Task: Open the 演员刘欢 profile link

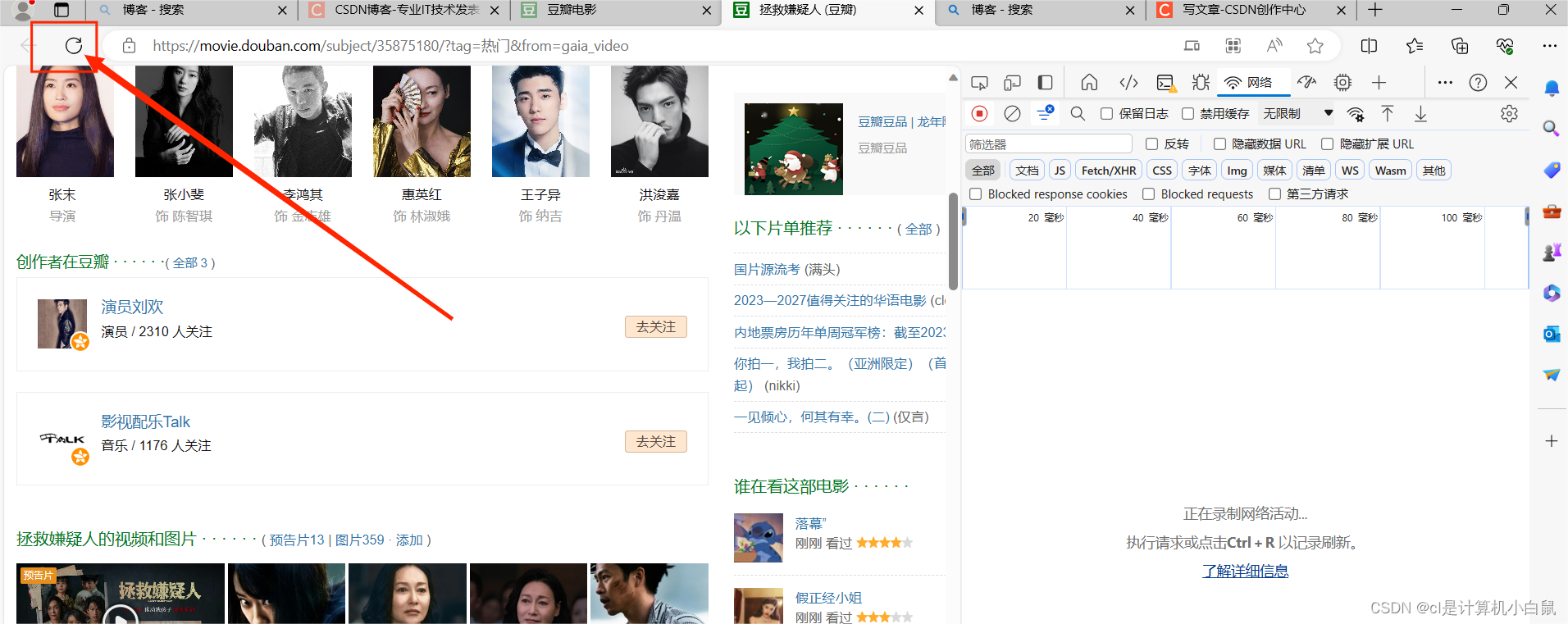Action: tap(132, 307)
